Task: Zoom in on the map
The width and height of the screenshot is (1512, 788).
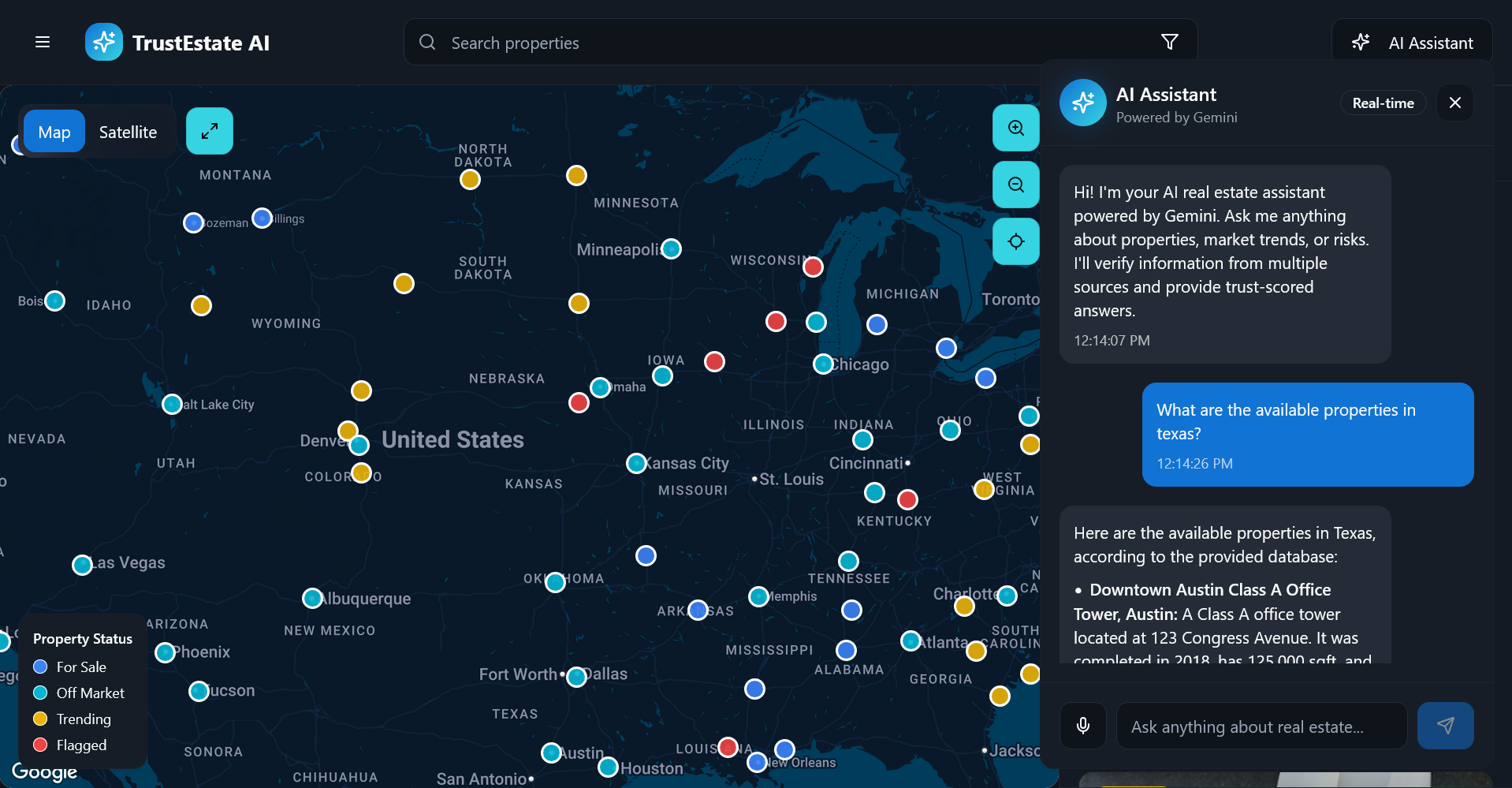Action: click(x=1016, y=128)
